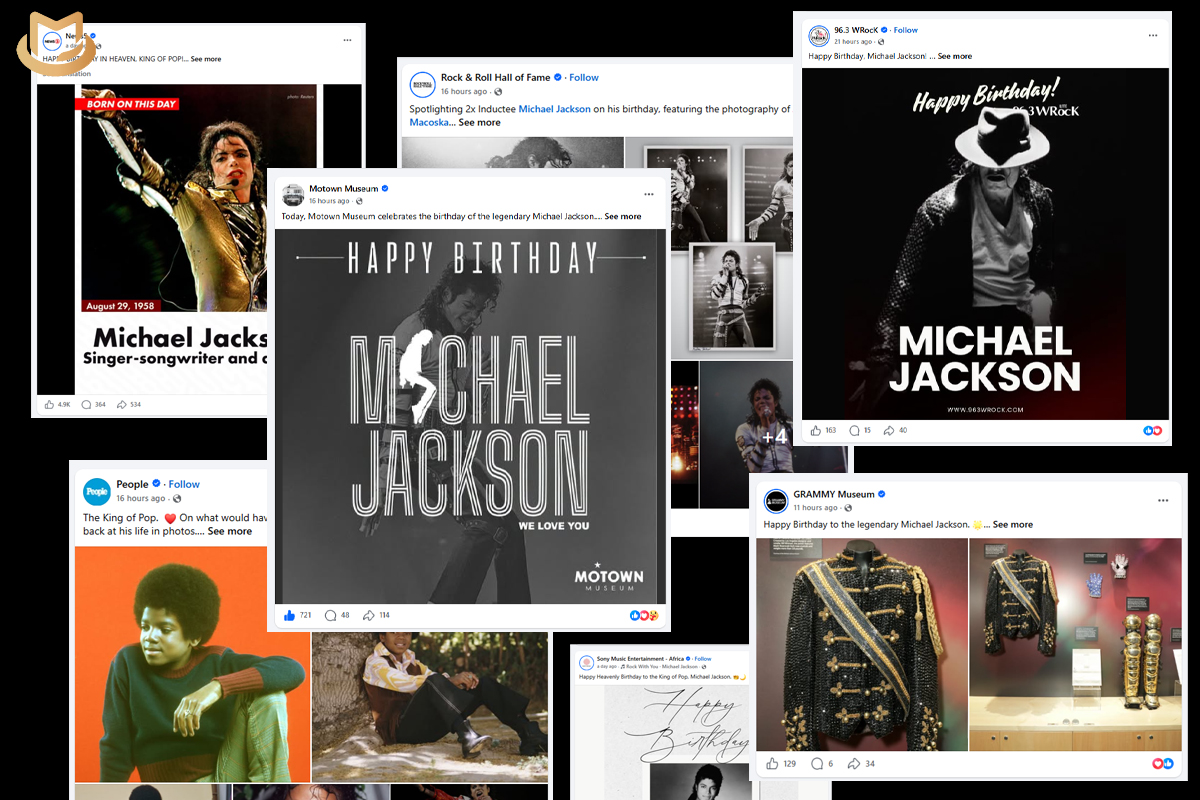The height and width of the screenshot is (800, 1200).
Task: Open the People photo of man sitting by tree
Action: pyautogui.click(x=430, y=706)
